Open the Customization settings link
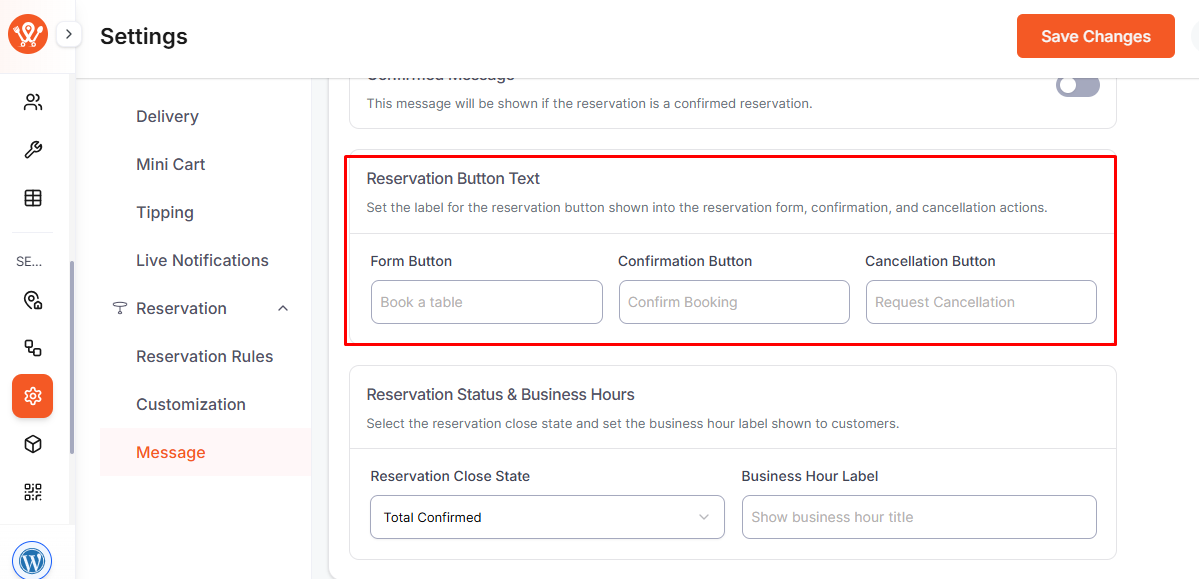Screen dimensions: 1199x579 pyautogui.click(x=191, y=404)
